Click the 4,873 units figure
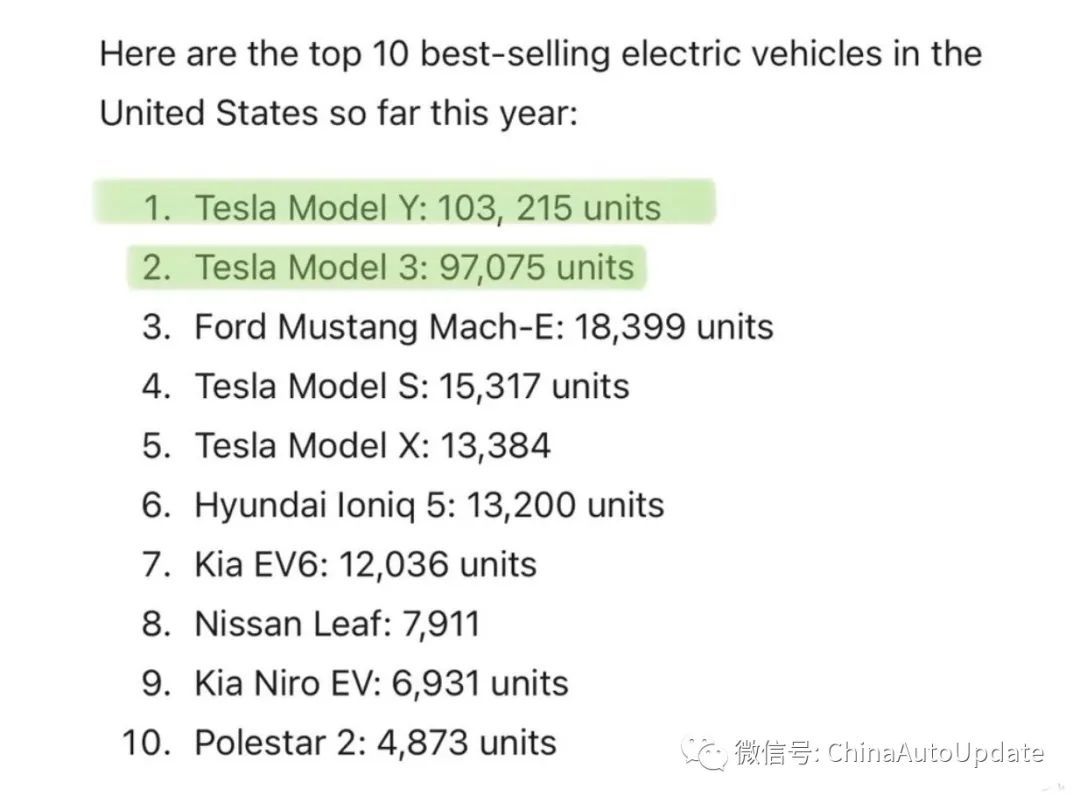Screen dimensions: 1080x803 467,743
